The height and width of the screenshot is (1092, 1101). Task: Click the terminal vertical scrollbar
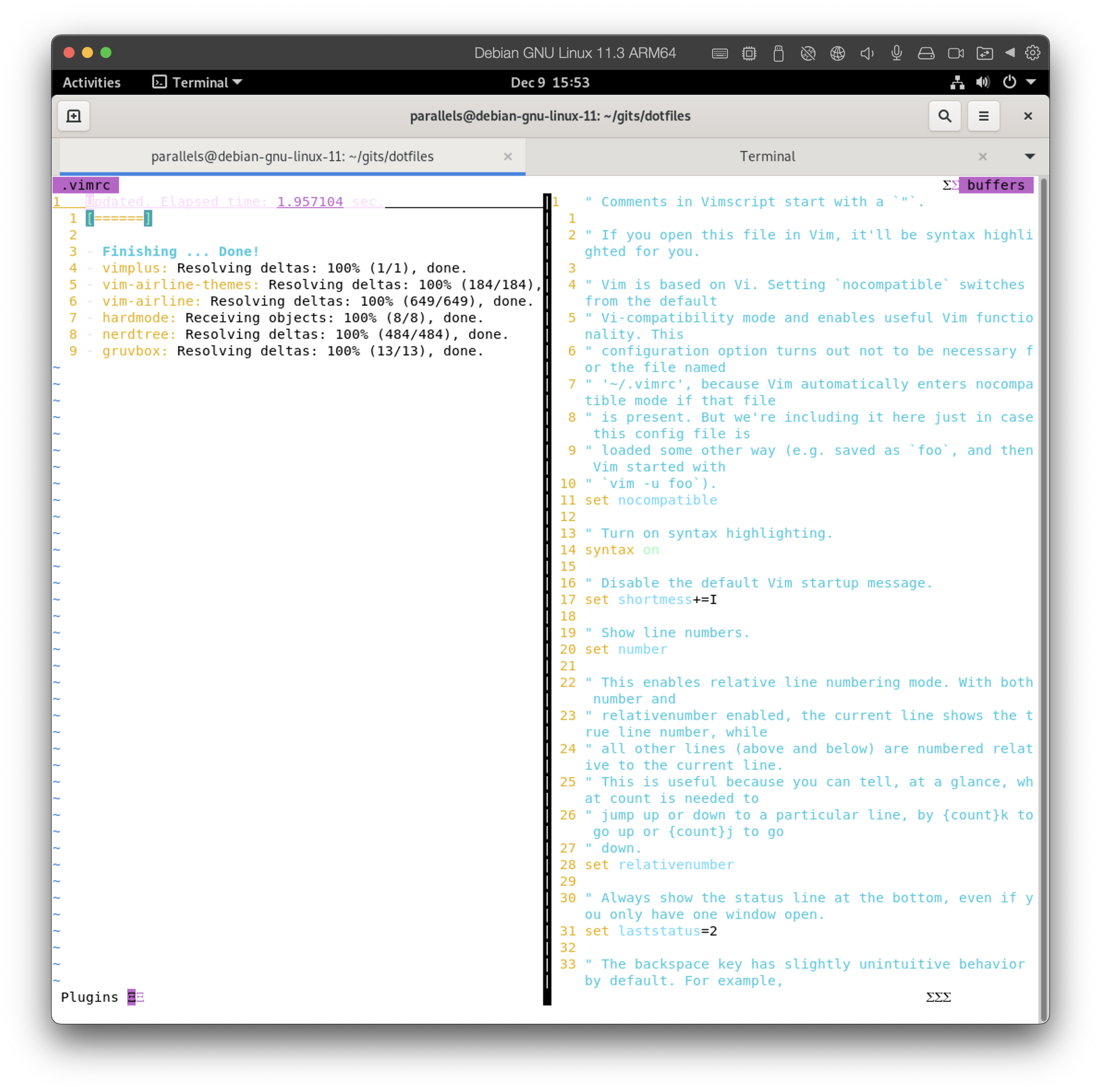[1044, 598]
